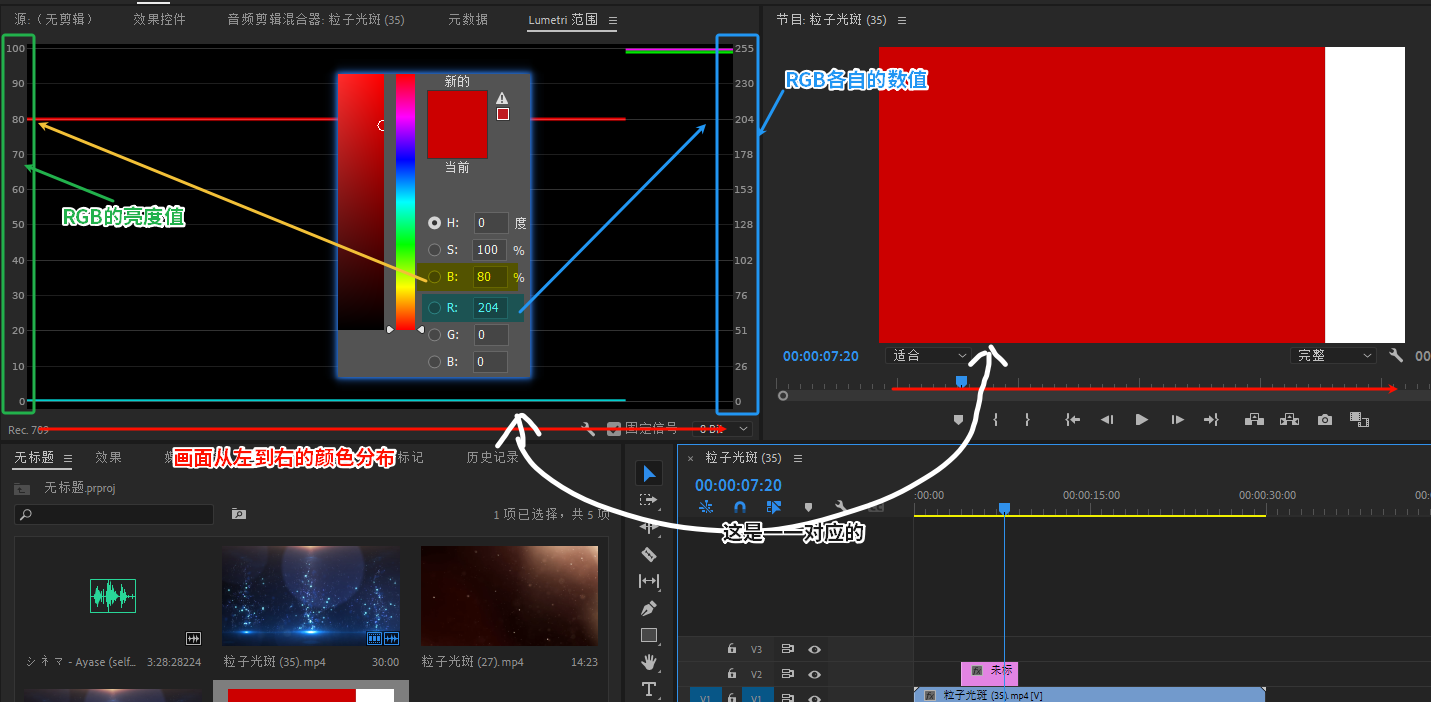The height and width of the screenshot is (702, 1431).
Task: Click the 新的 color swatch
Action: (x=457, y=108)
